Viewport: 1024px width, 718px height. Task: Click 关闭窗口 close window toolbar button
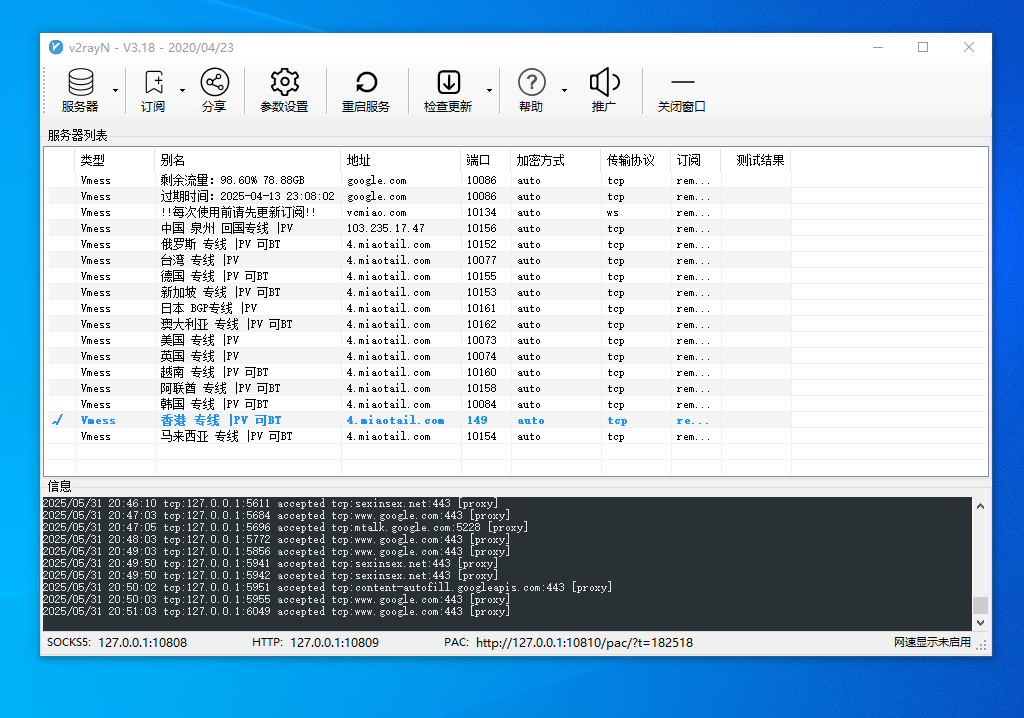682,90
